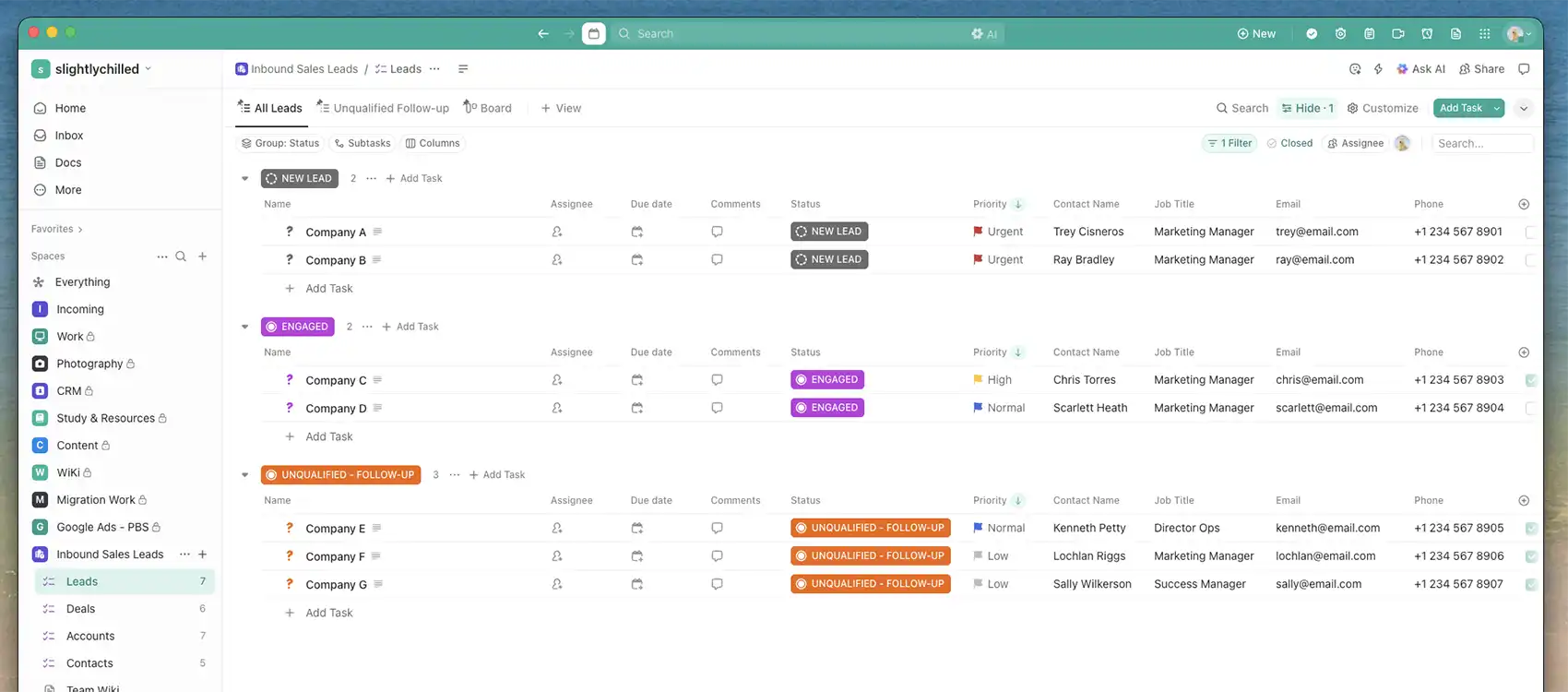
Task: Click the Share button
Action: [1481, 69]
